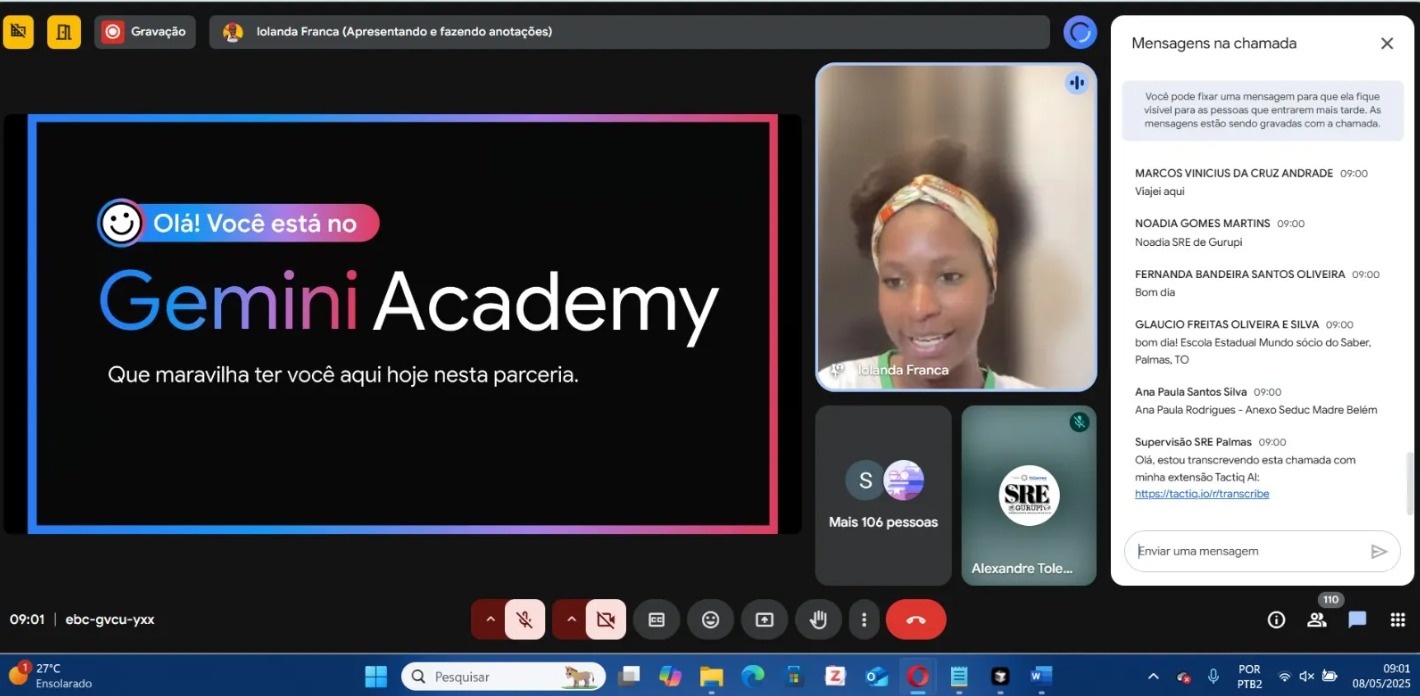Toggle the camera off button
This screenshot has height=696, width=1420.
click(x=606, y=620)
